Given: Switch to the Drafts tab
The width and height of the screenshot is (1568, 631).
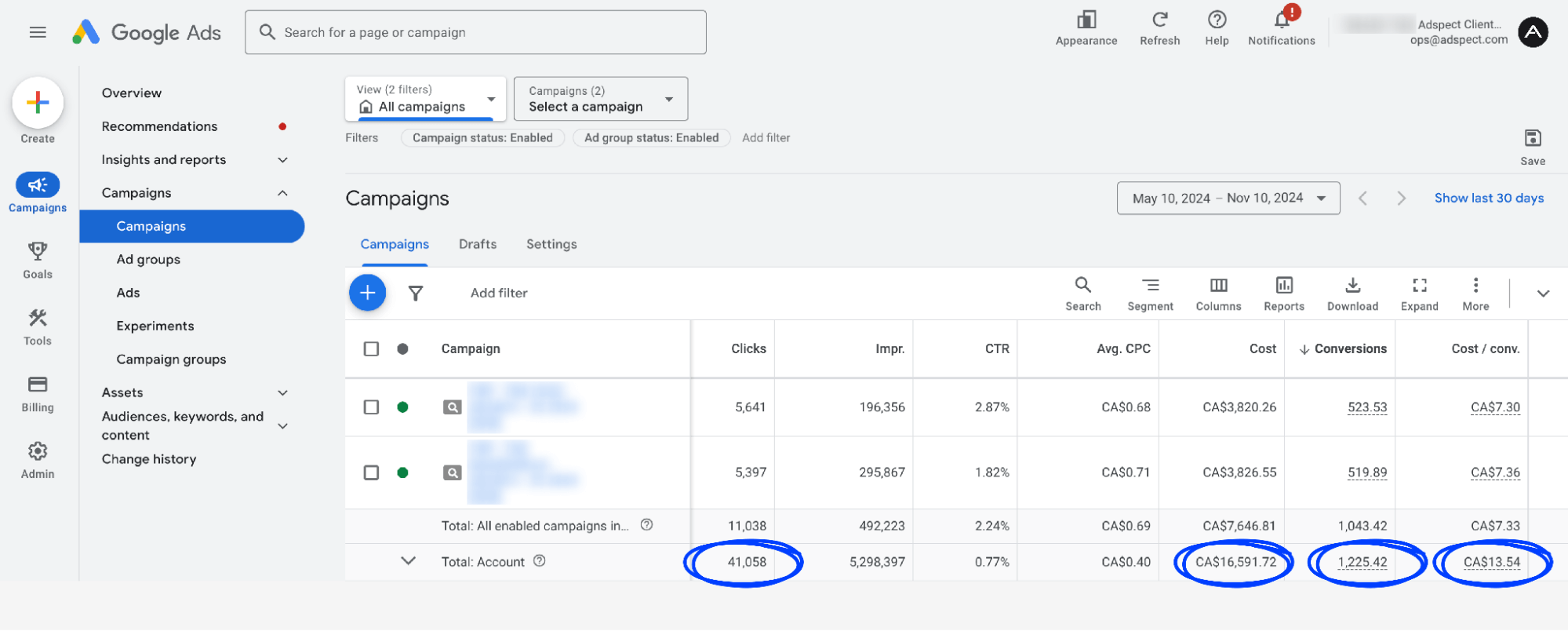Looking at the screenshot, I should point(478,244).
